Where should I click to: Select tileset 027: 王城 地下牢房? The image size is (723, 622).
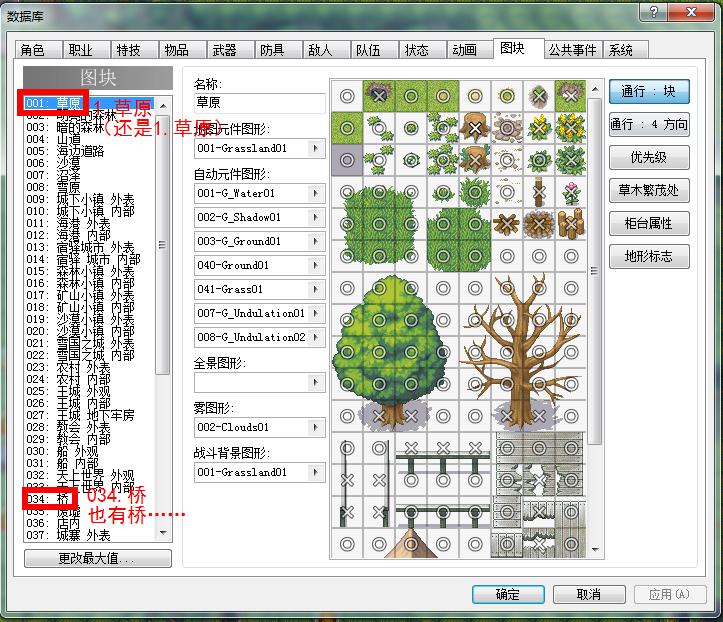pos(89,415)
